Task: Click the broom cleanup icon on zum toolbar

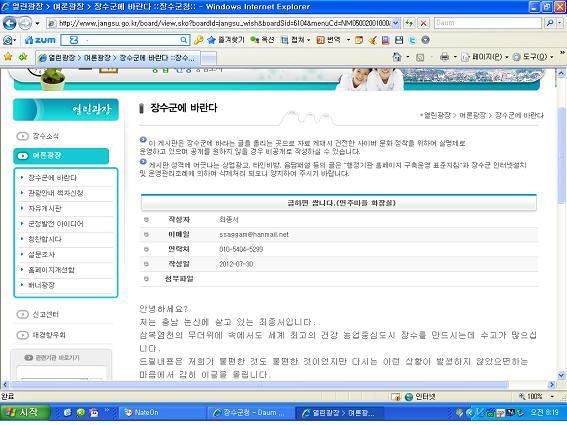Action: [372, 40]
